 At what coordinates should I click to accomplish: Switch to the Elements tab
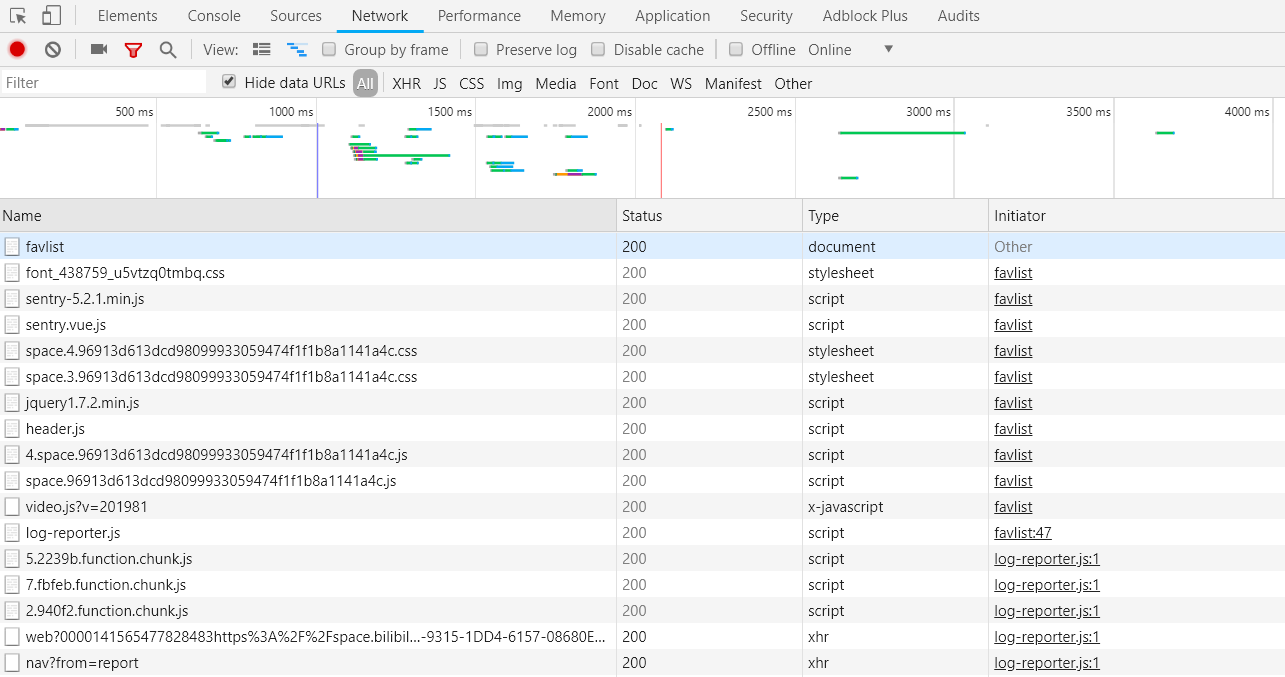pos(127,16)
